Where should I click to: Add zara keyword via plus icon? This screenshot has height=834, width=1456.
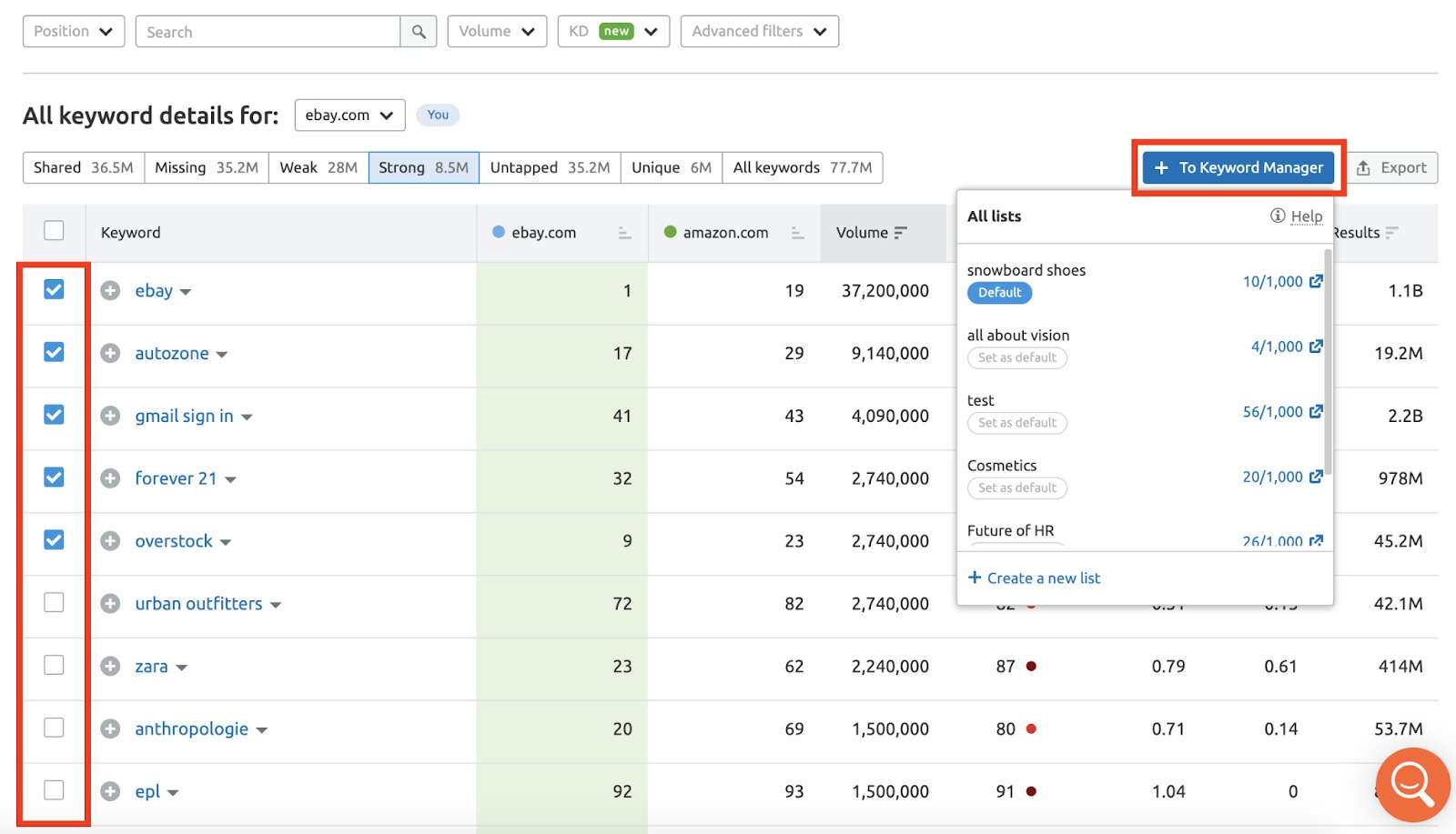[x=110, y=667]
